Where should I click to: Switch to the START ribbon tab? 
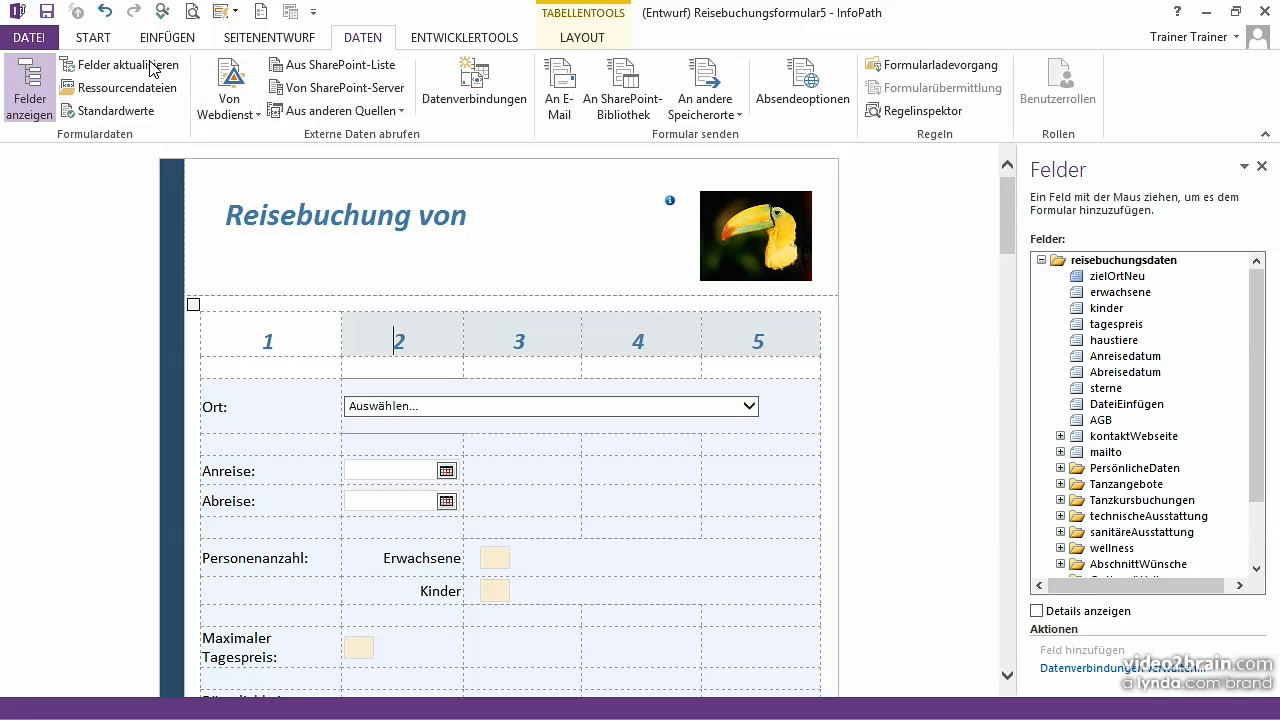93,38
